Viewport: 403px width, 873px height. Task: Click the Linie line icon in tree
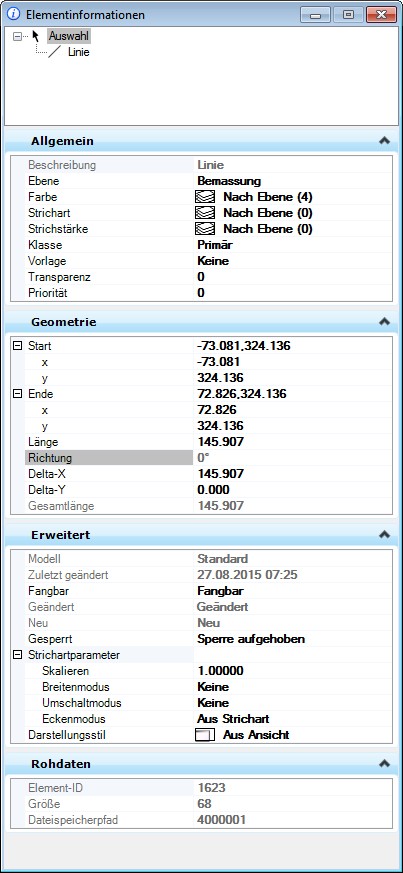click(x=55, y=53)
